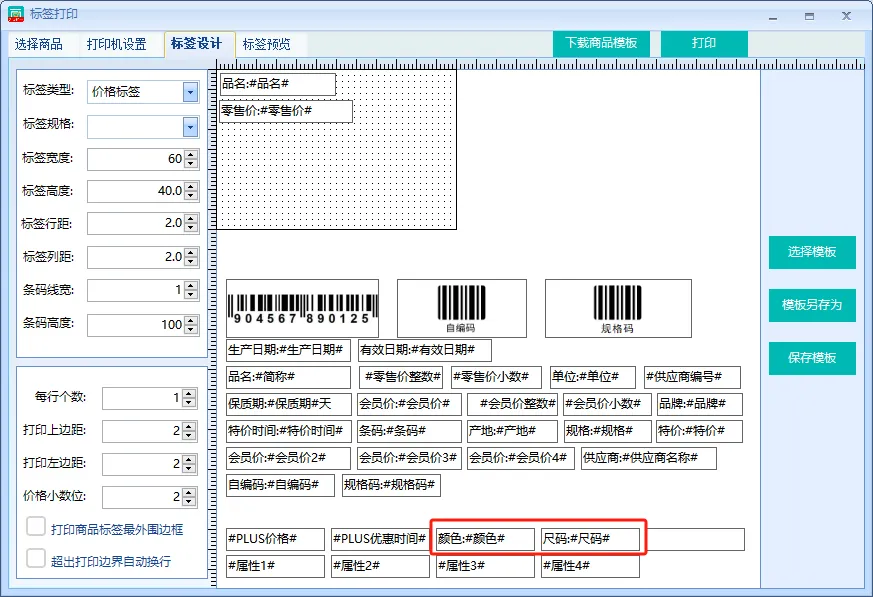
Task: Go to the 标签预览 tab
Action: coord(267,44)
